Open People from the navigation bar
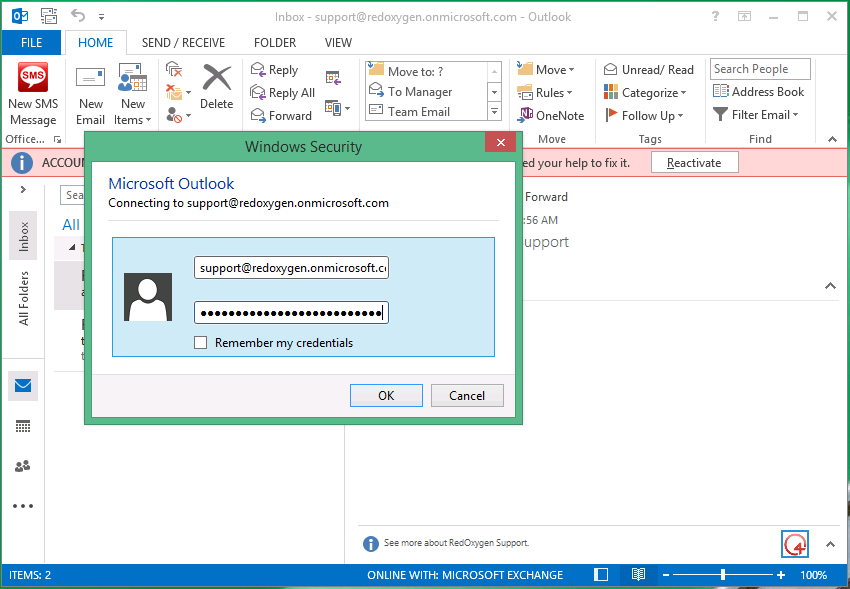Viewport: 850px width, 589px height. pyautogui.click(x=23, y=466)
